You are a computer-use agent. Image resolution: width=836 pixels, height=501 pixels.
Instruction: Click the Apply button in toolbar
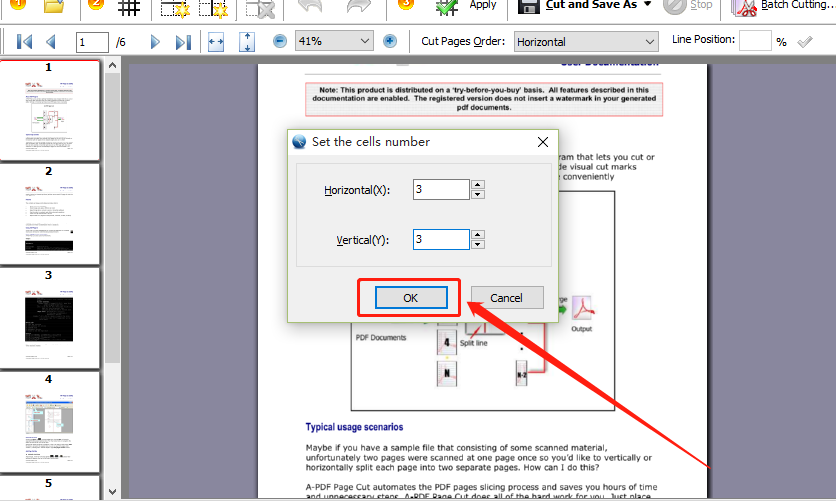466,6
